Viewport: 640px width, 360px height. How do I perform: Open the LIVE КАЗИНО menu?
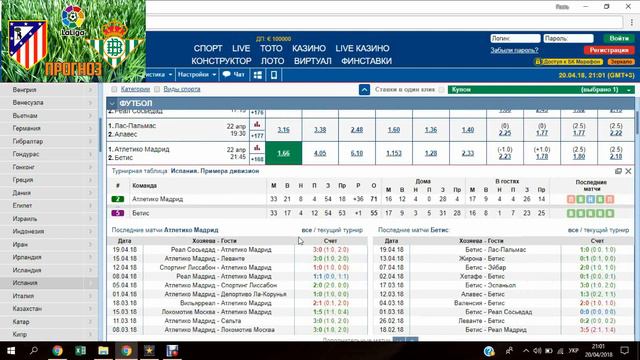coord(362,48)
